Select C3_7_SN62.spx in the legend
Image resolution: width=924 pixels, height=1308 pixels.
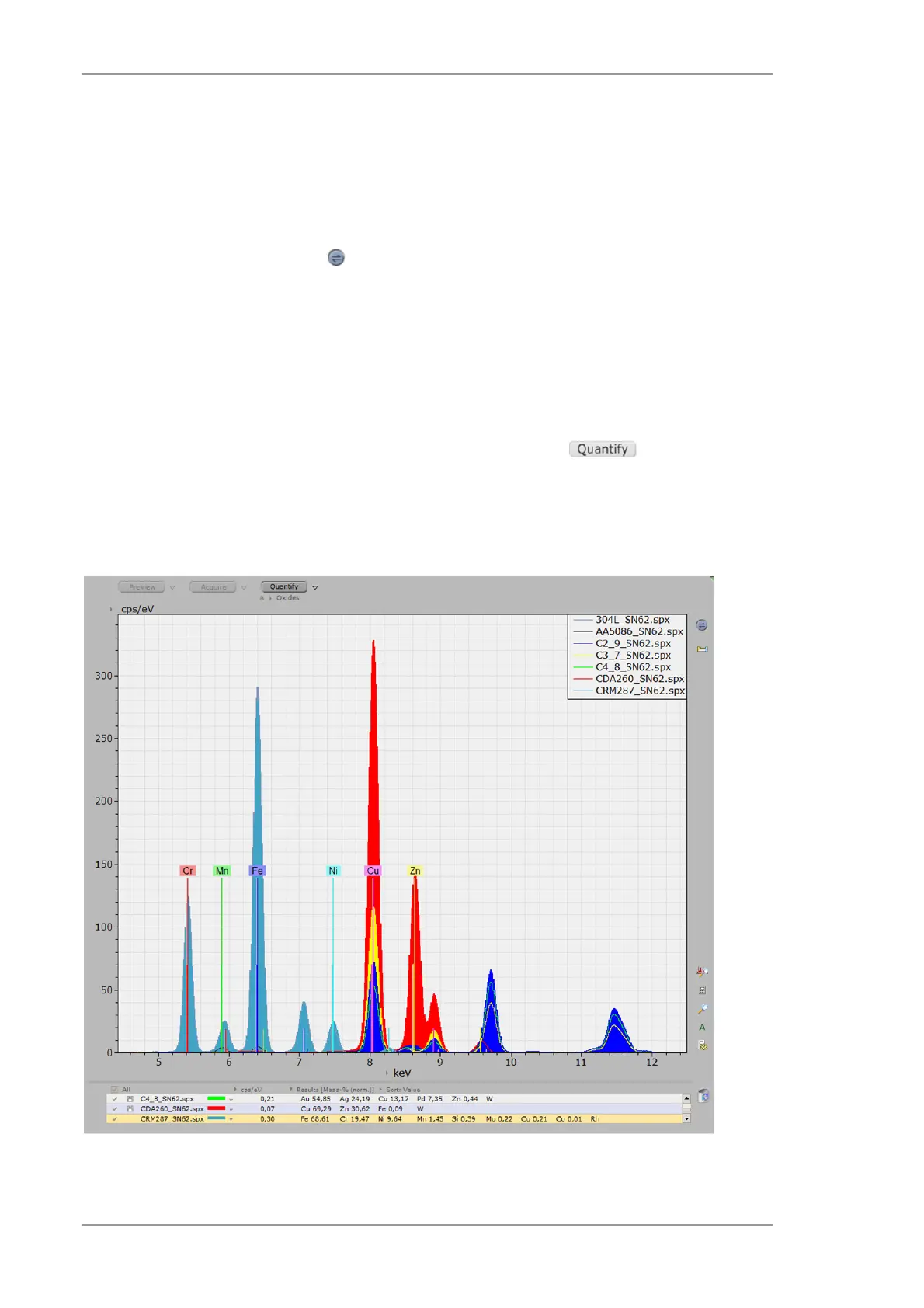point(634,655)
